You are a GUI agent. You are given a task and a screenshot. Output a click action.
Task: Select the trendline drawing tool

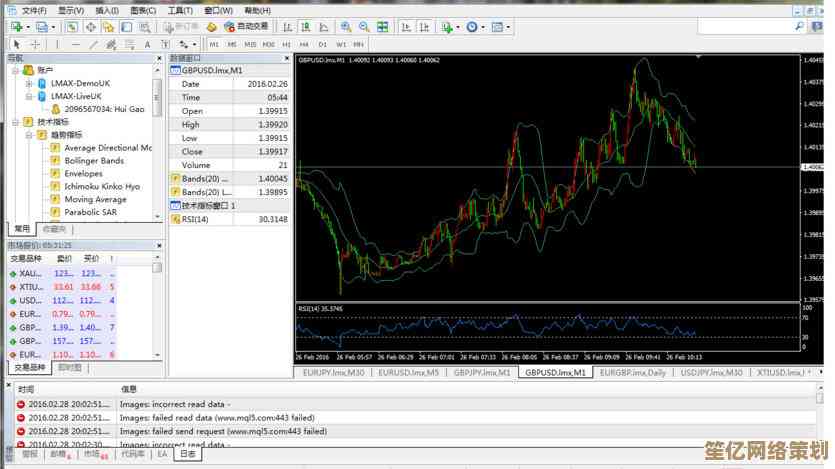click(x=92, y=44)
